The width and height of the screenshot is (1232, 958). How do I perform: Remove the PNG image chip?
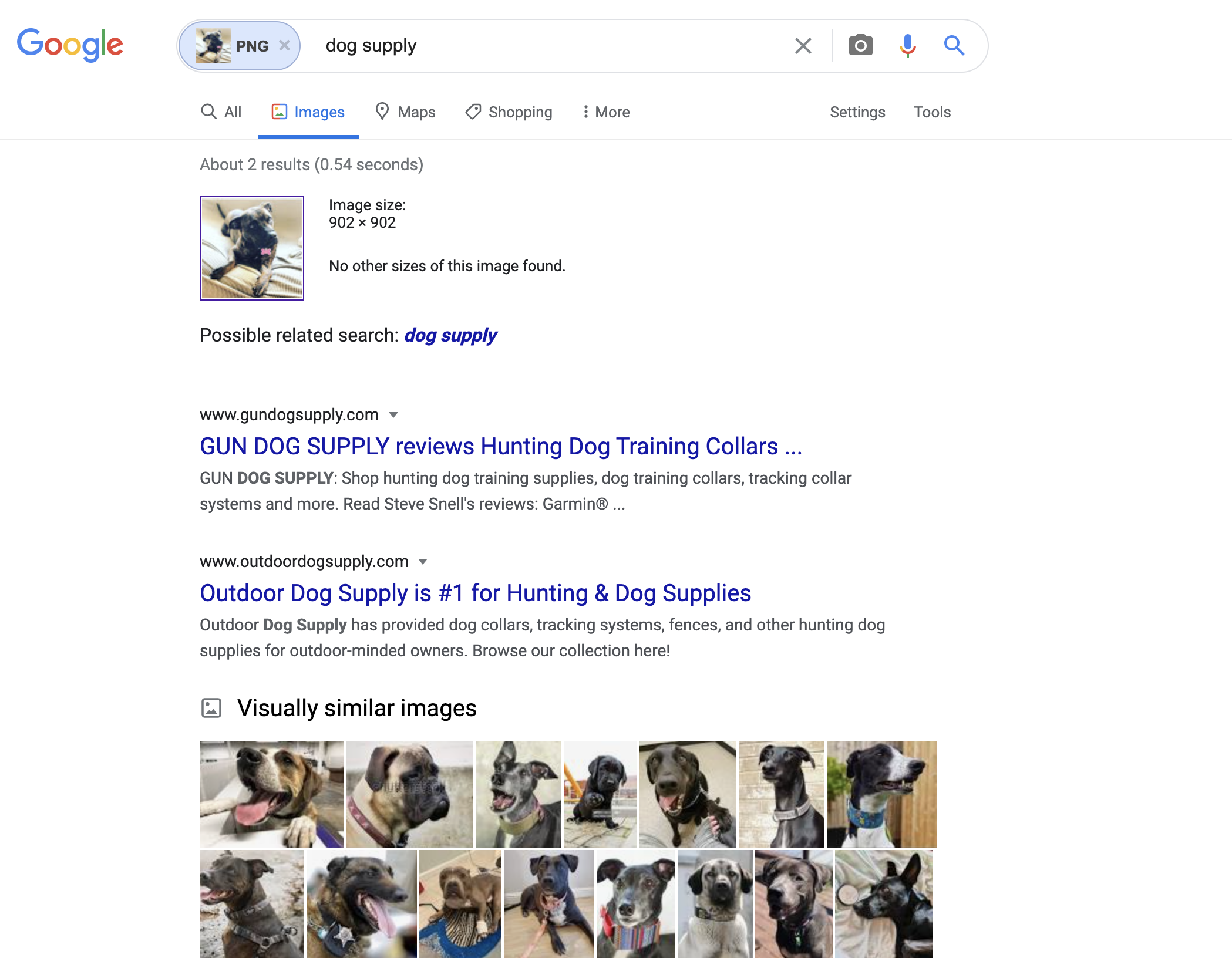click(x=285, y=45)
